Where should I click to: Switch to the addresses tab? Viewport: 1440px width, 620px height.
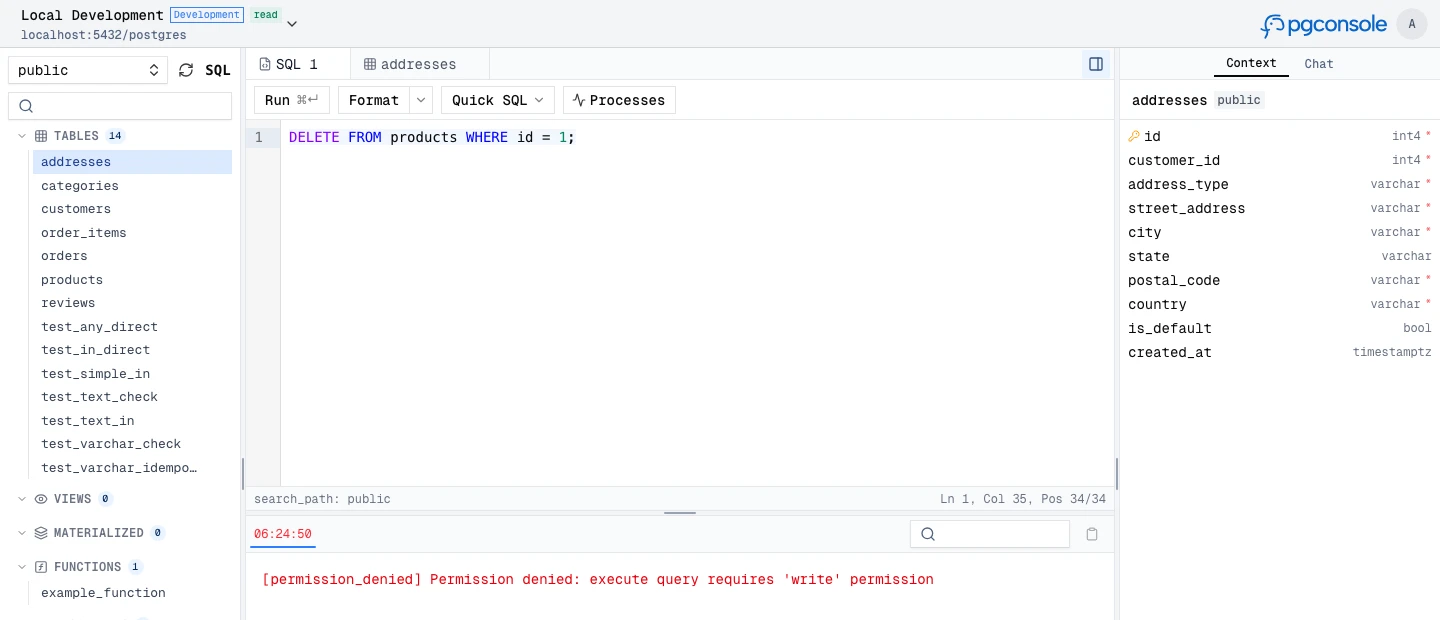pos(419,64)
